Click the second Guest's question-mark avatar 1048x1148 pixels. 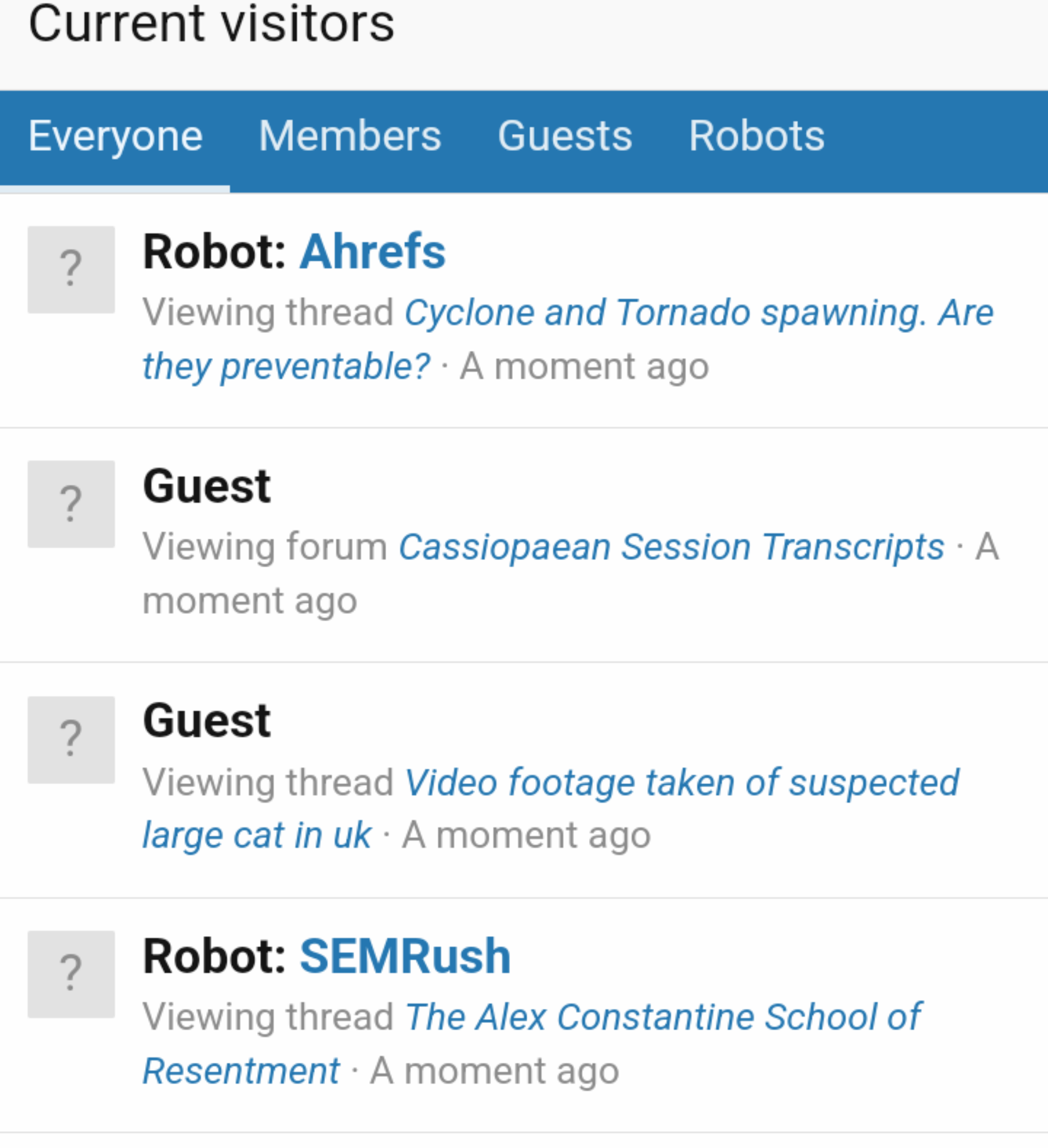click(x=71, y=740)
